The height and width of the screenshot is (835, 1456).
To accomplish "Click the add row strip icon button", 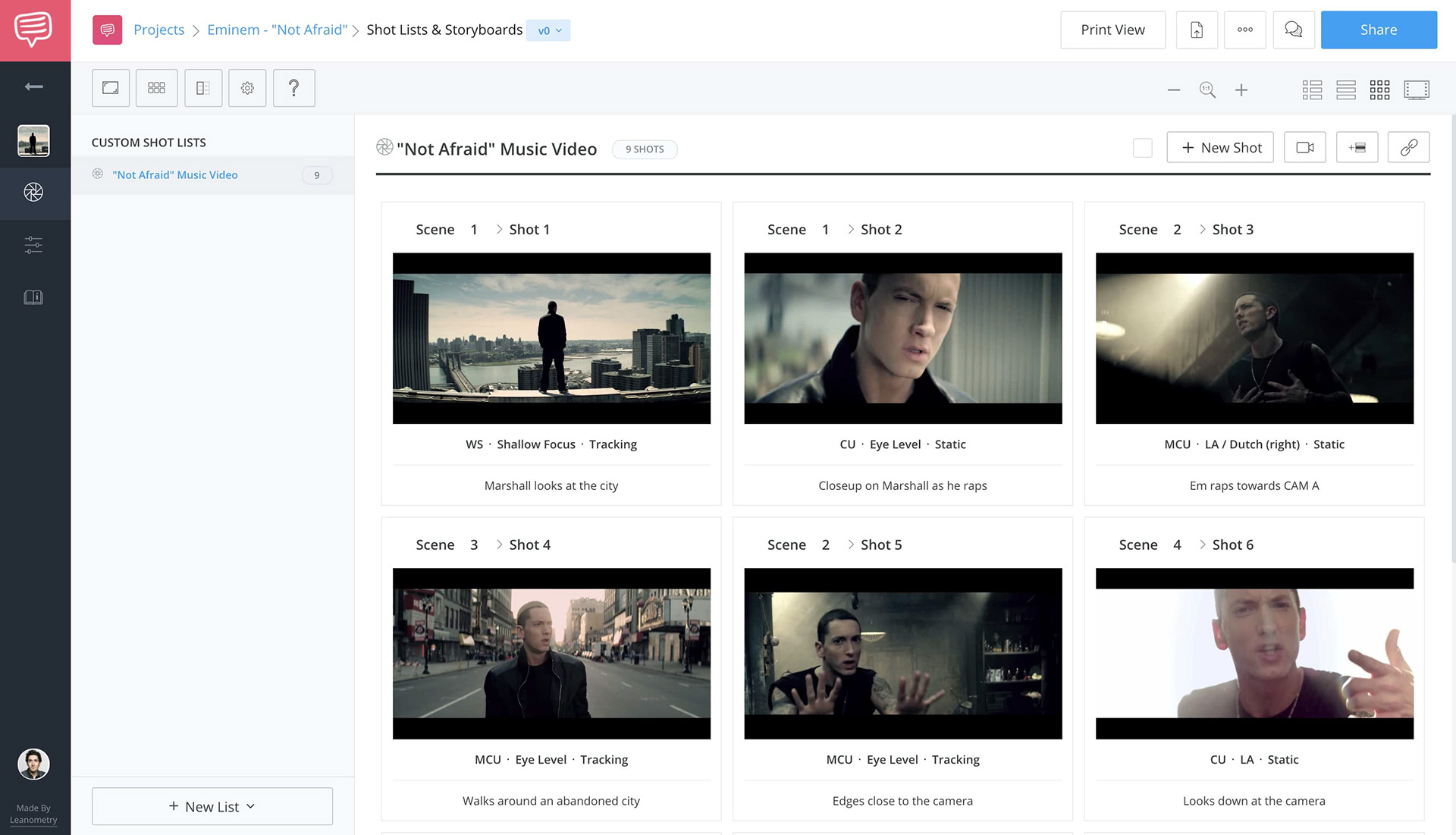I will tap(1357, 148).
